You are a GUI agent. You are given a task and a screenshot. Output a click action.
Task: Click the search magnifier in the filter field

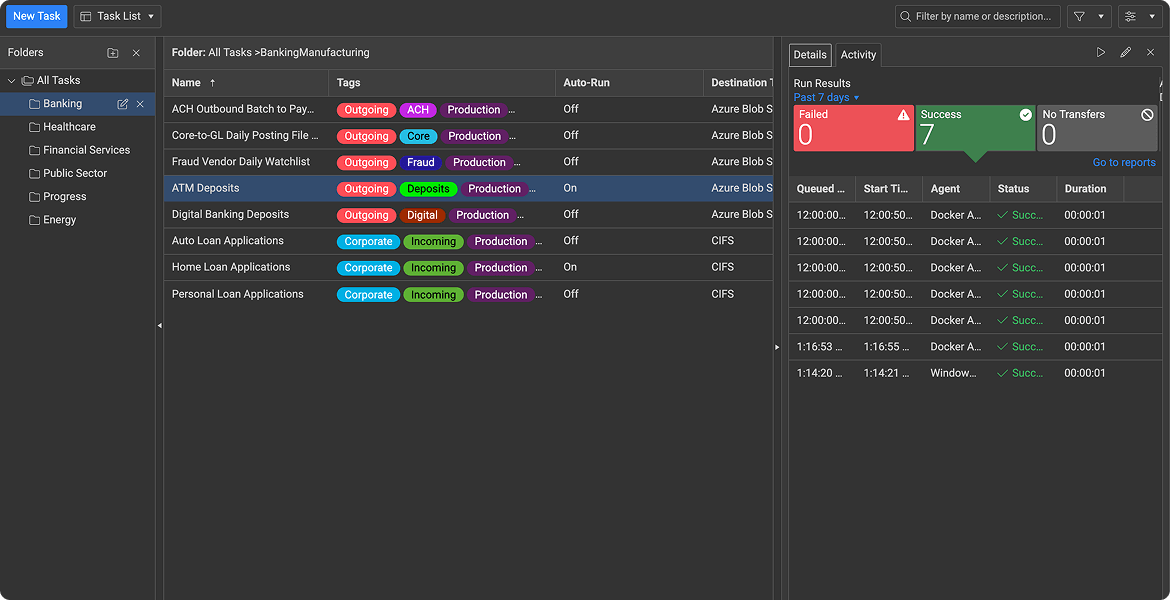[905, 16]
